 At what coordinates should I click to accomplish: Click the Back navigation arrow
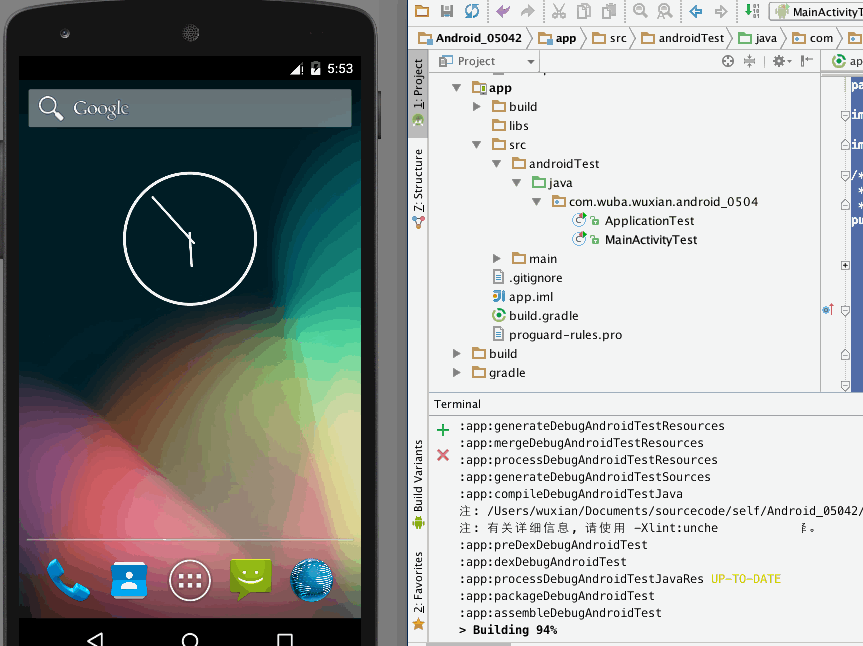click(x=696, y=10)
